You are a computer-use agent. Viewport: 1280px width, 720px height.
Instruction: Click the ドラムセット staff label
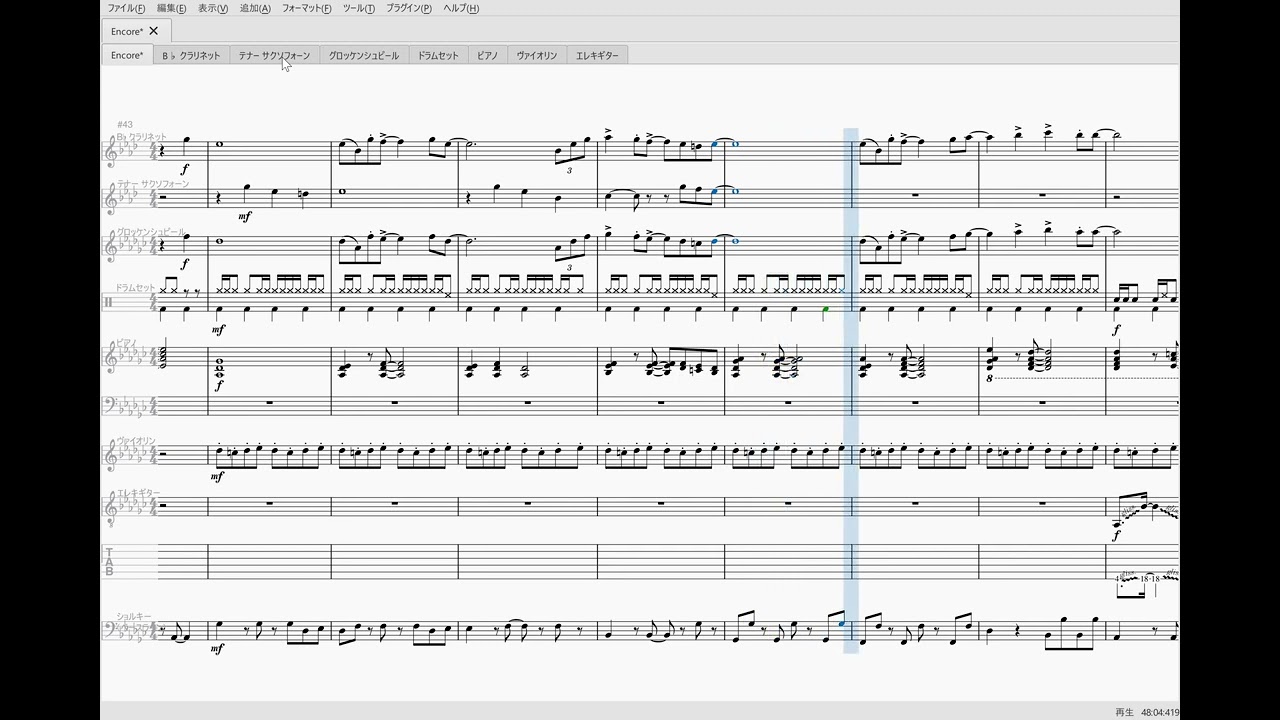[135, 288]
